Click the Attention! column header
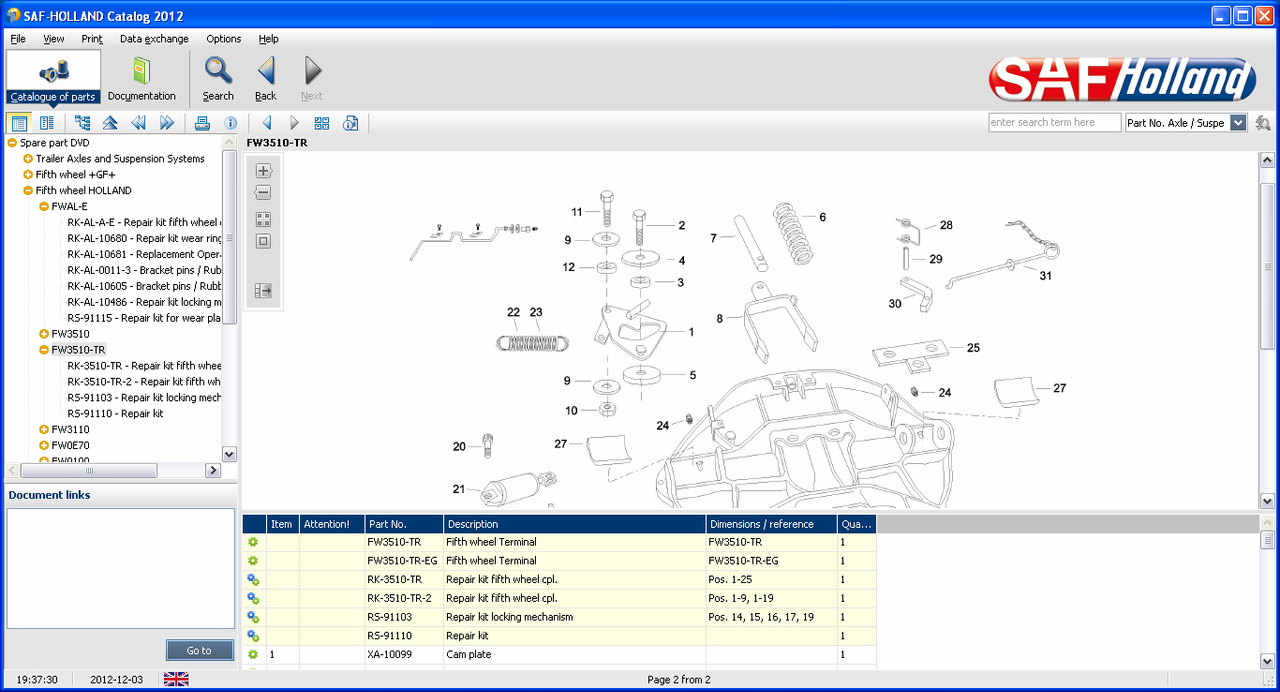The height and width of the screenshot is (692, 1280). pyautogui.click(x=332, y=524)
